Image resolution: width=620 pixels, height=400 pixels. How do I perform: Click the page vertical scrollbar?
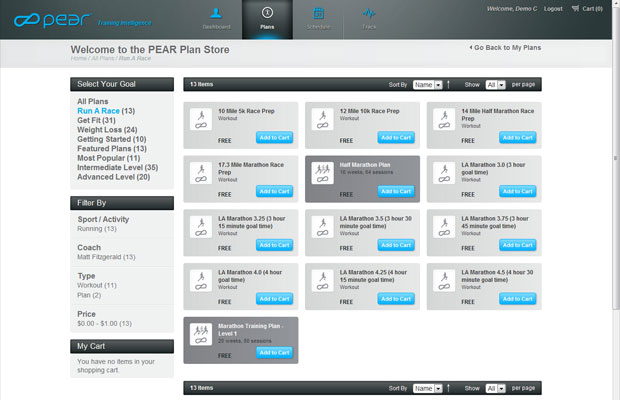615,158
